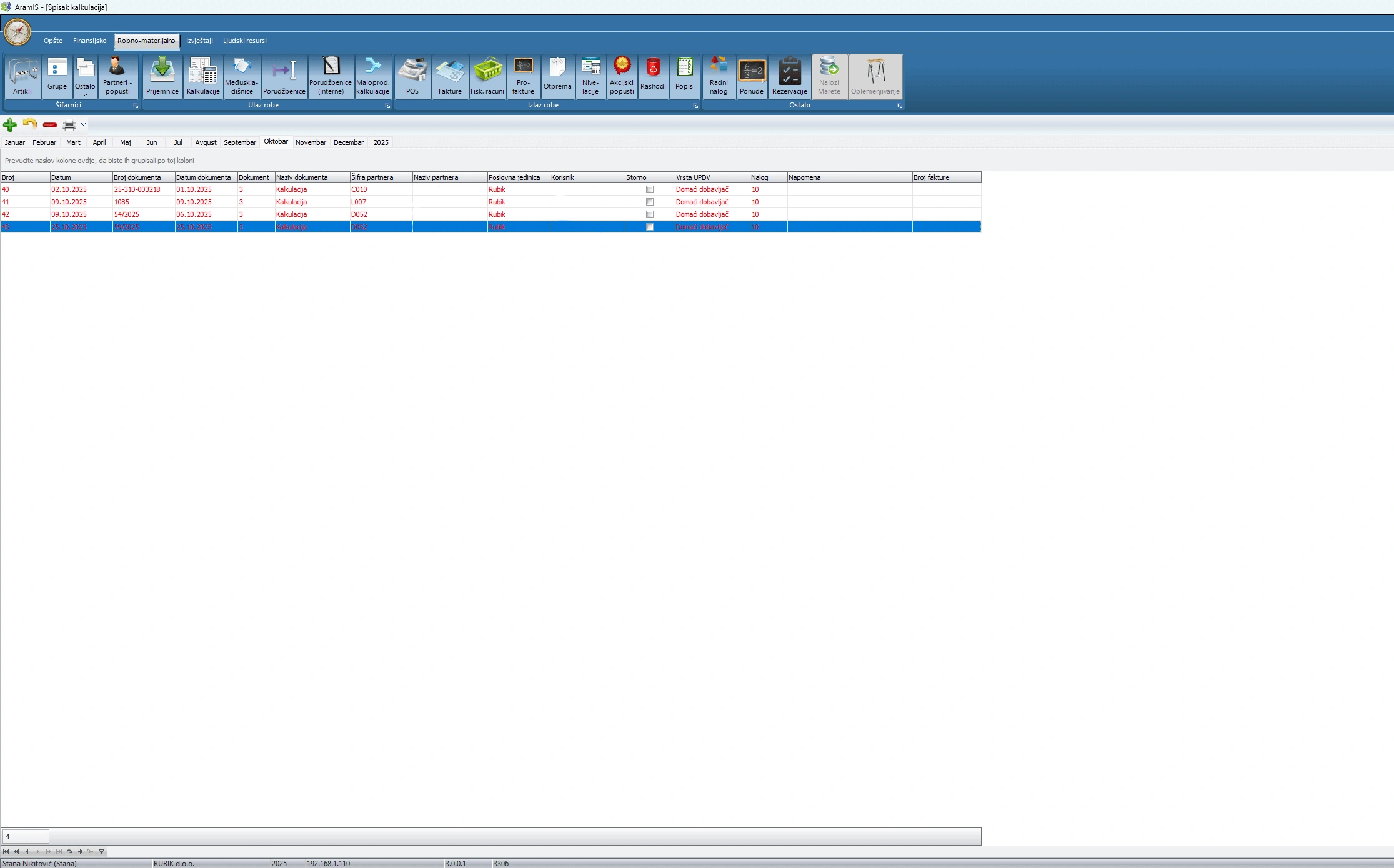Open the print options dropdown arrow
The width and height of the screenshot is (1394, 868).
pos(83,125)
